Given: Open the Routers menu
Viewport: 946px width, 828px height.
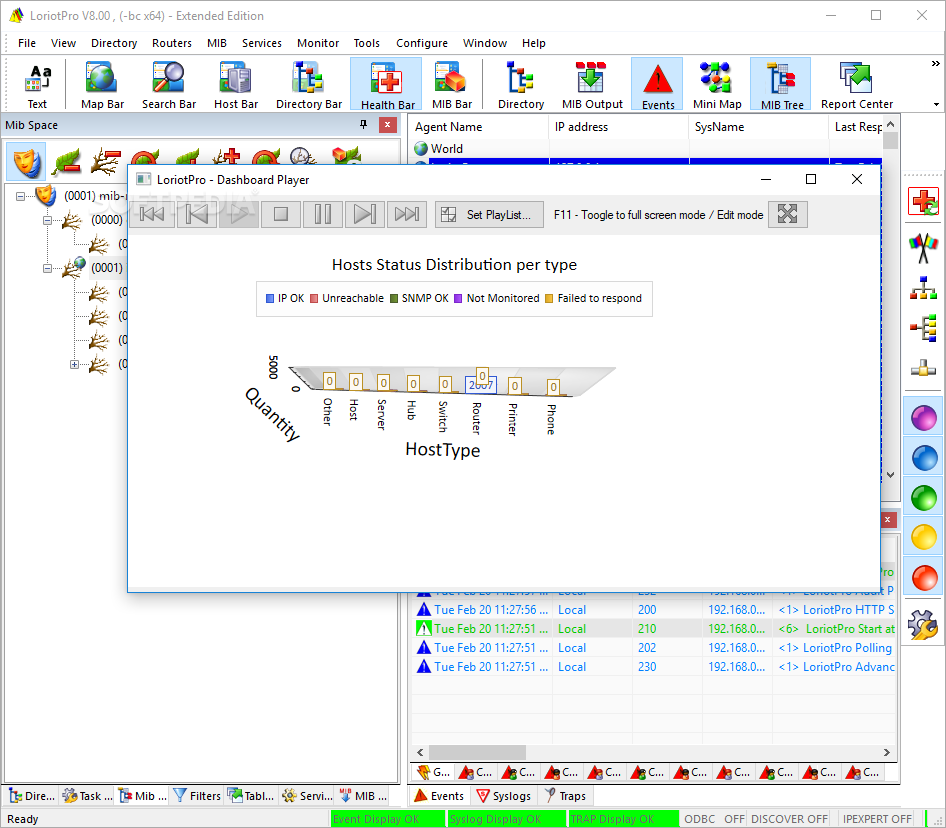Looking at the screenshot, I should 171,43.
